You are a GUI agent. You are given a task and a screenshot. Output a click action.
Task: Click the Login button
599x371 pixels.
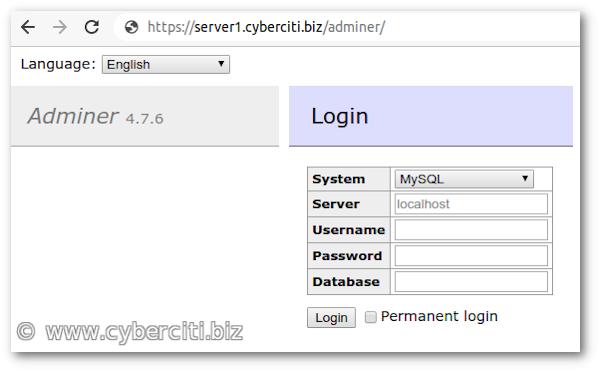(x=331, y=318)
